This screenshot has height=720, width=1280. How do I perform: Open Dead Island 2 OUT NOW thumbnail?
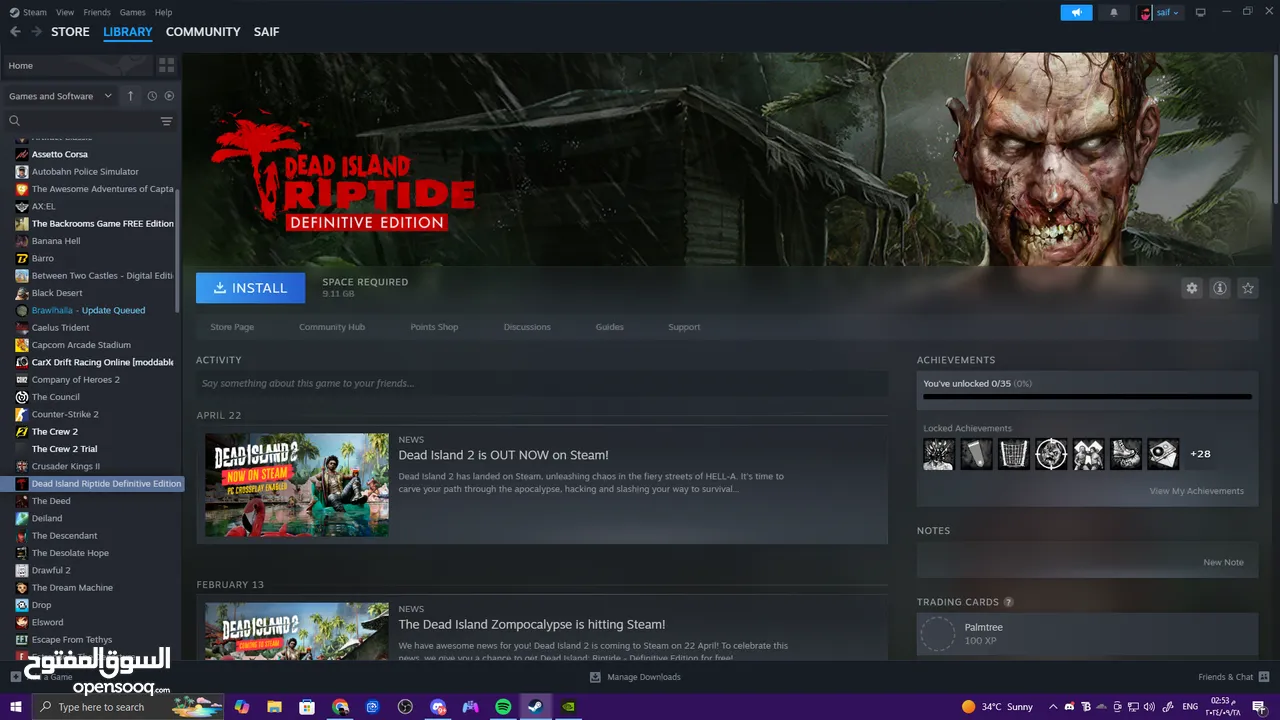(297, 485)
